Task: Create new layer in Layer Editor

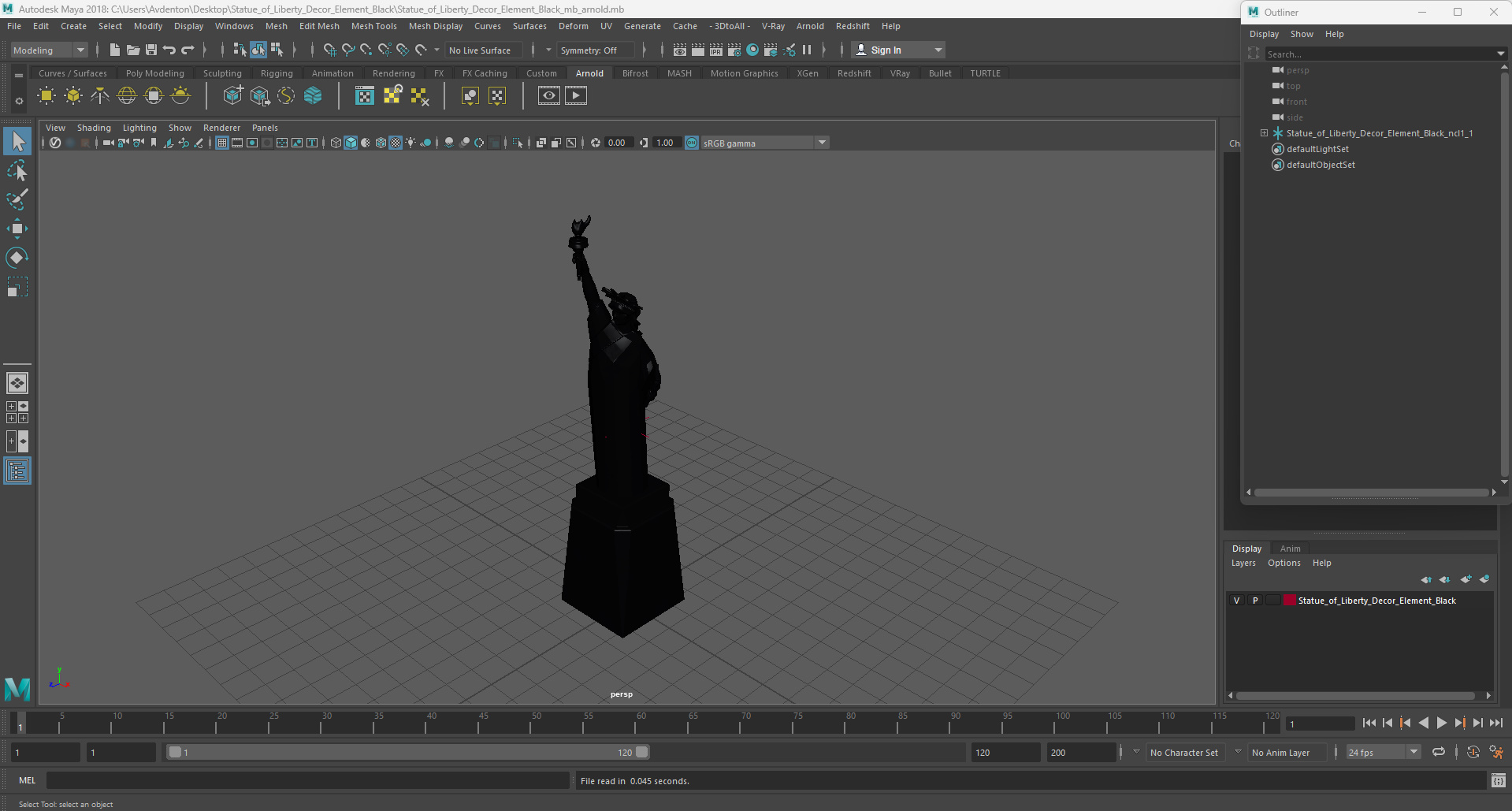Action: (x=1466, y=579)
